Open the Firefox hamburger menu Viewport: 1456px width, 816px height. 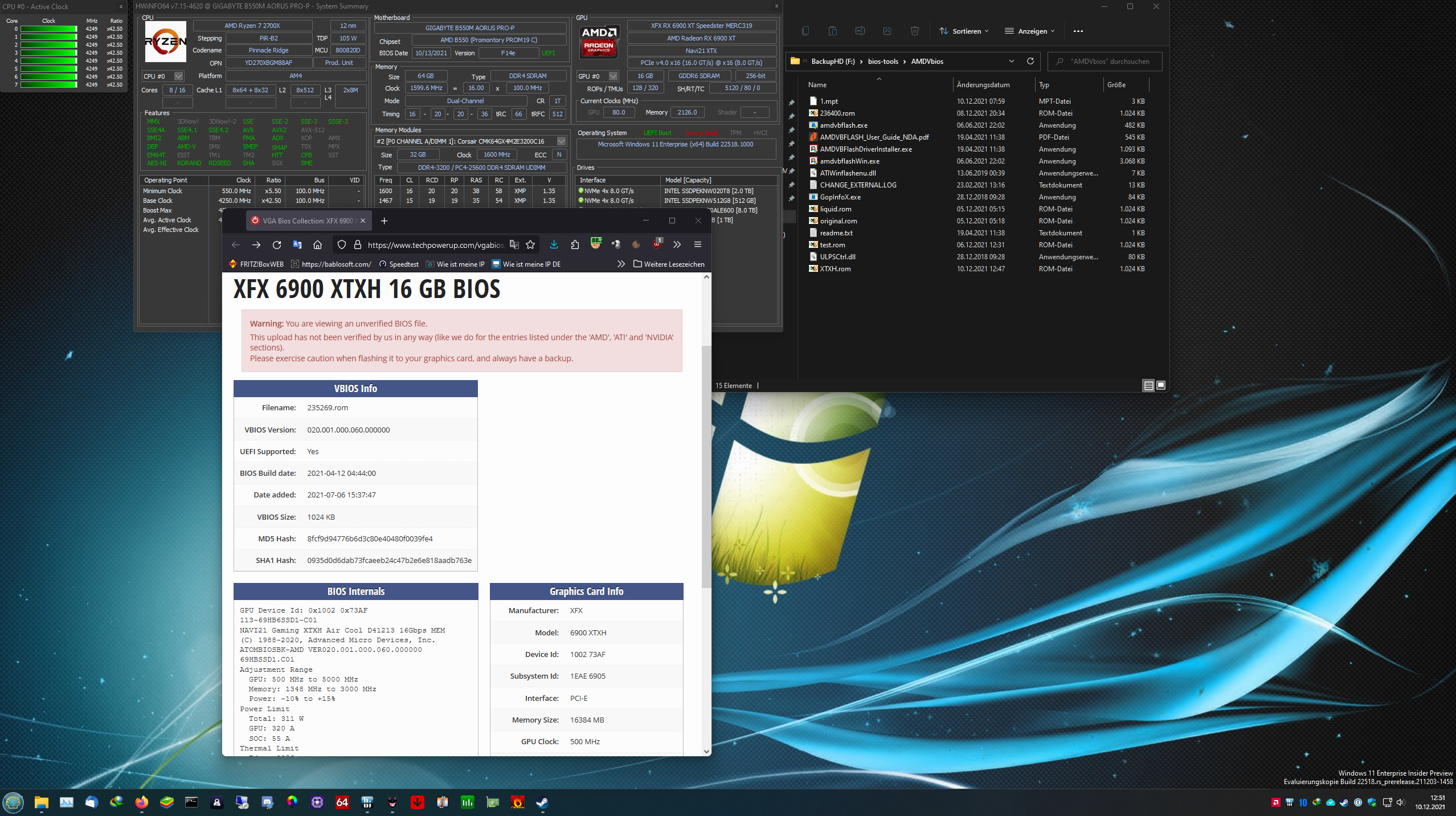click(697, 244)
